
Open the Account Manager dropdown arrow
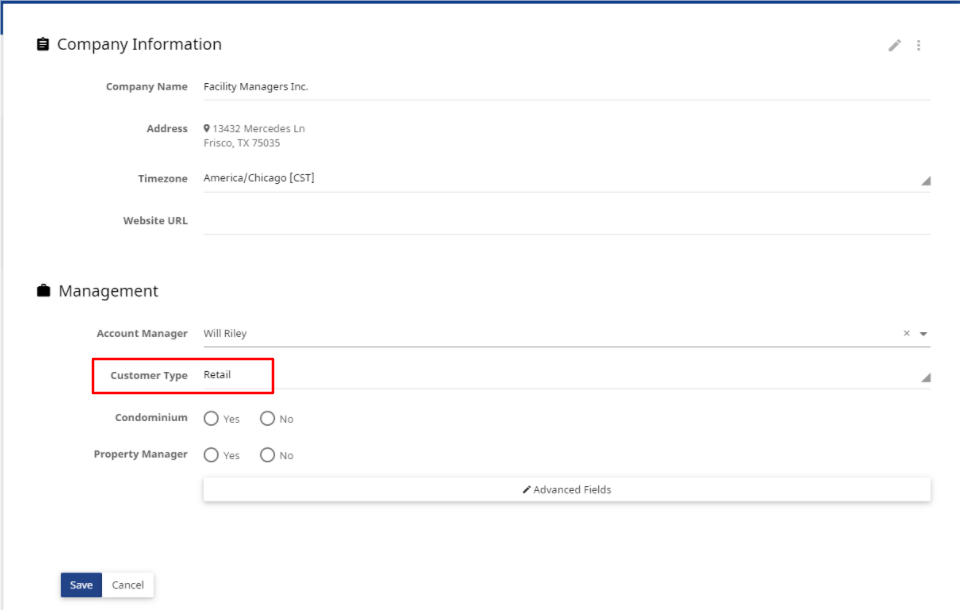tap(923, 334)
